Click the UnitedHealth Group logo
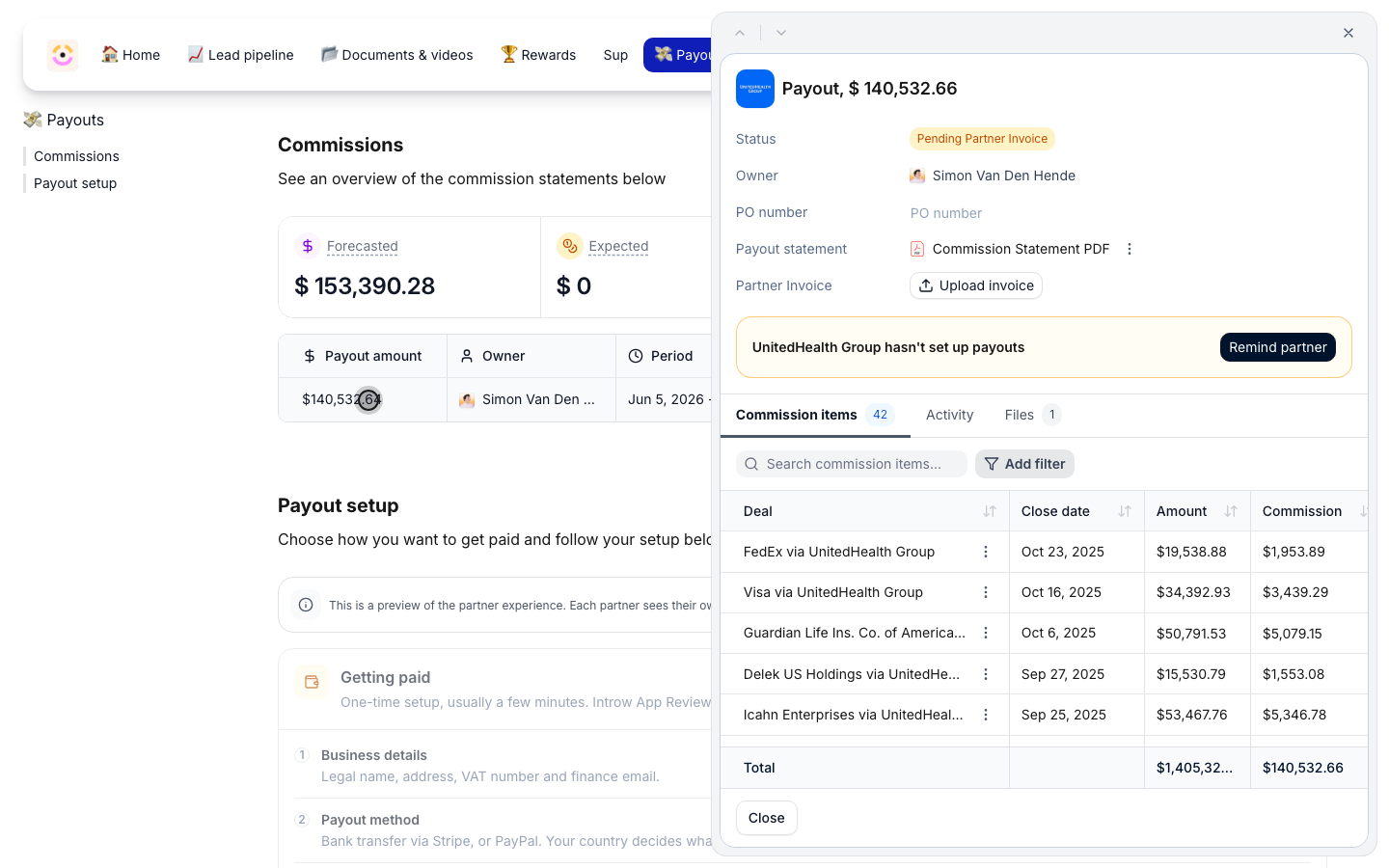1389x868 pixels. tap(755, 89)
